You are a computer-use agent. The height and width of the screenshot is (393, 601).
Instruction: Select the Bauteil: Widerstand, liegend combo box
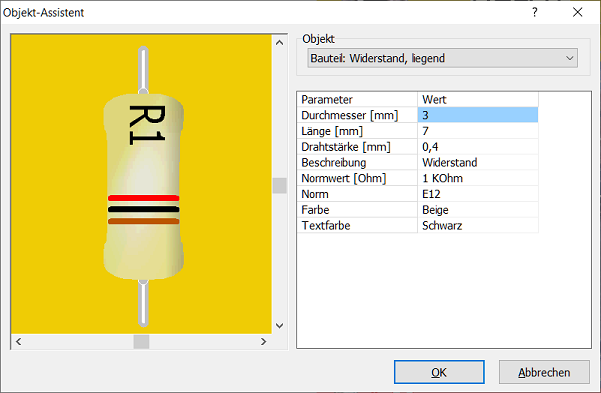pyautogui.click(x=442, y=58)
